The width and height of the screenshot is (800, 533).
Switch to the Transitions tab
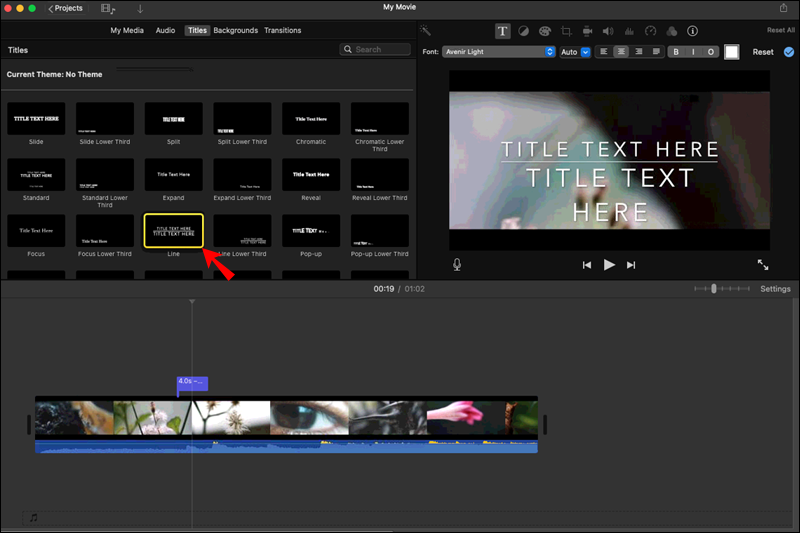pyautogui.click(x=282, y=31)
